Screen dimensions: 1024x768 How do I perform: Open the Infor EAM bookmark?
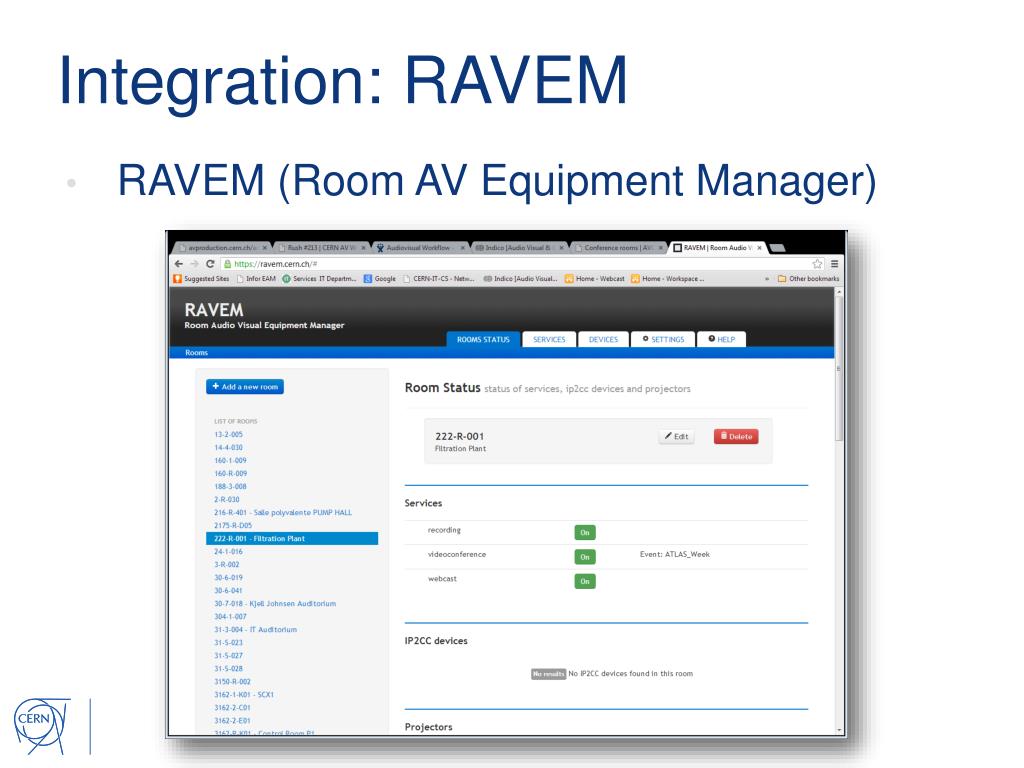click(x=256, y=279)
